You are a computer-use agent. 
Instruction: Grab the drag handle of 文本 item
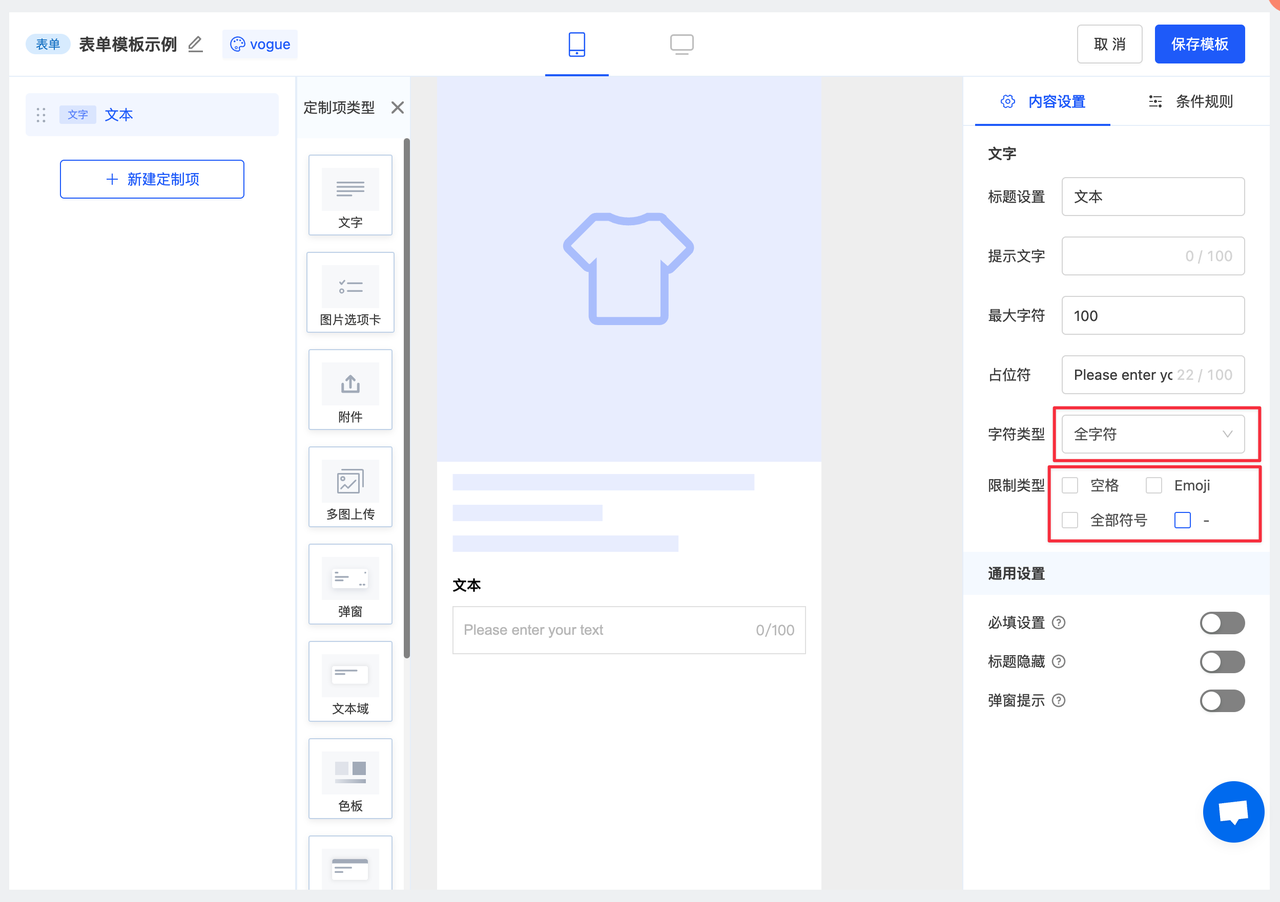pos(41,115)
